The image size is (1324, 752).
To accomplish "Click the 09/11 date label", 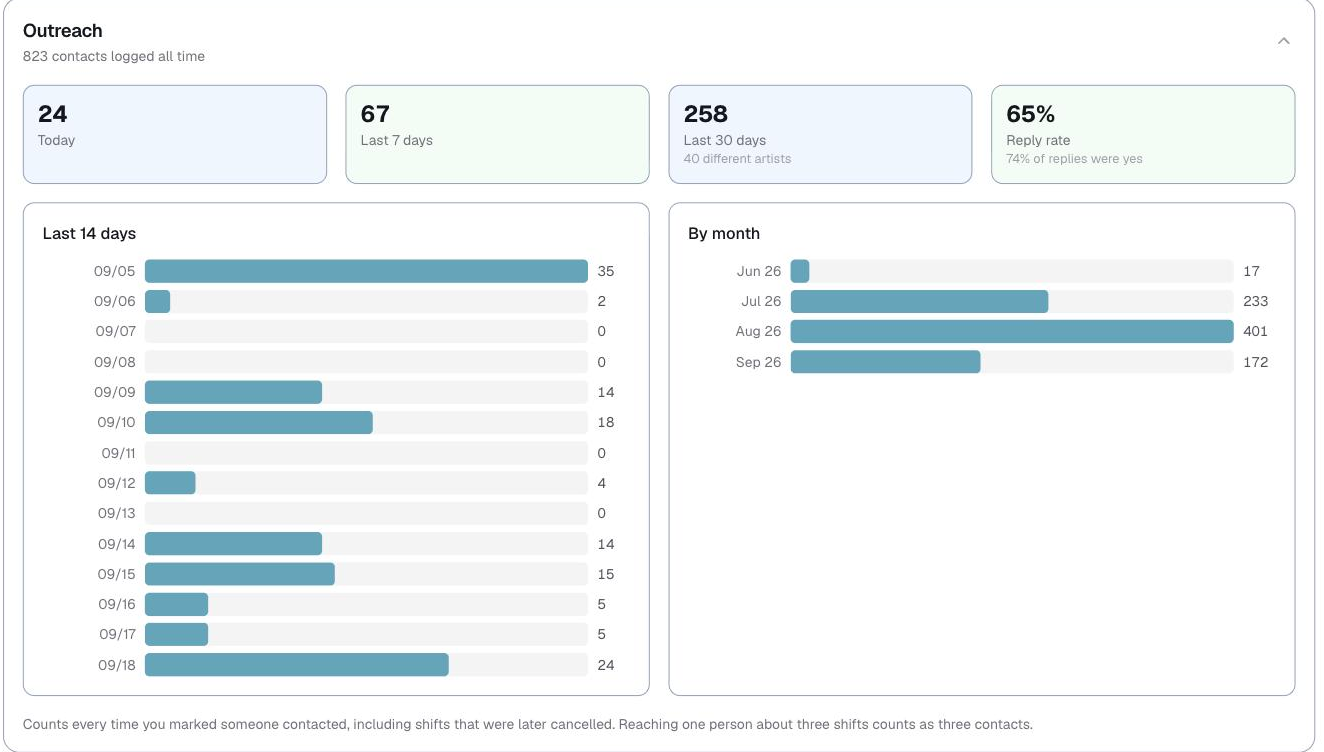I will coord(118,453).
